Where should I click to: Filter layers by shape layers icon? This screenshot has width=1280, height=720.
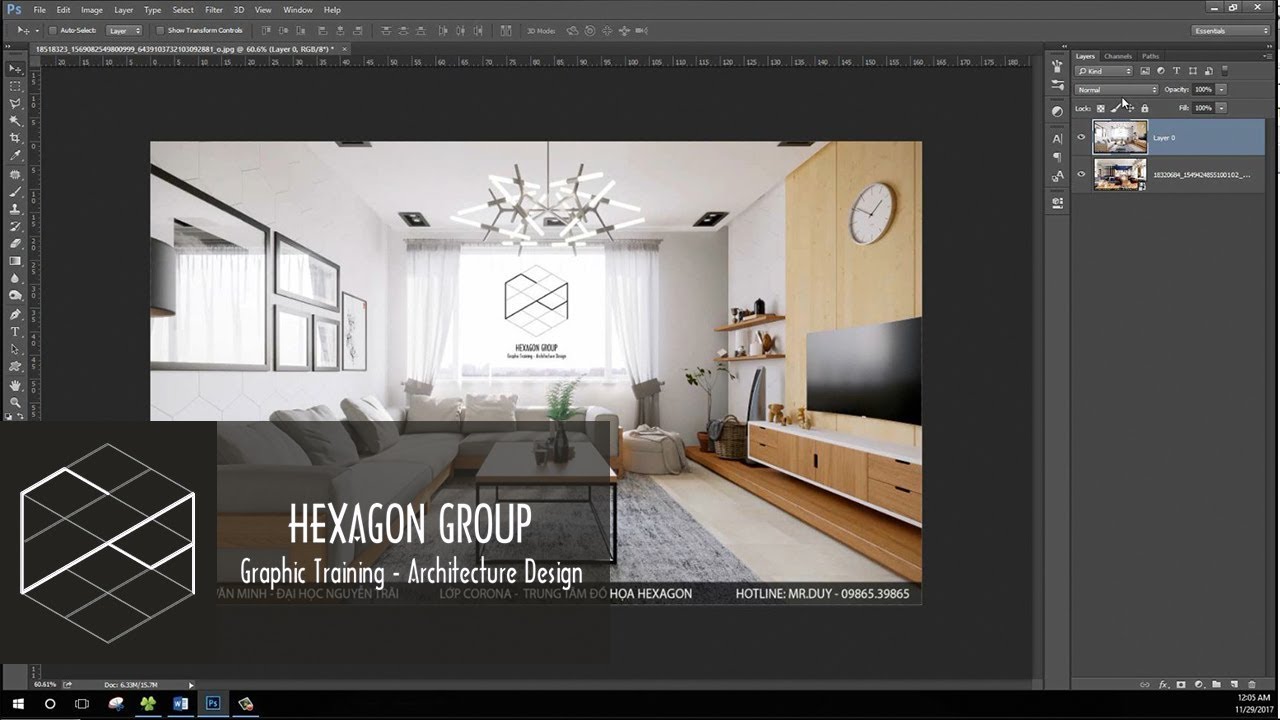point(1193,71)
